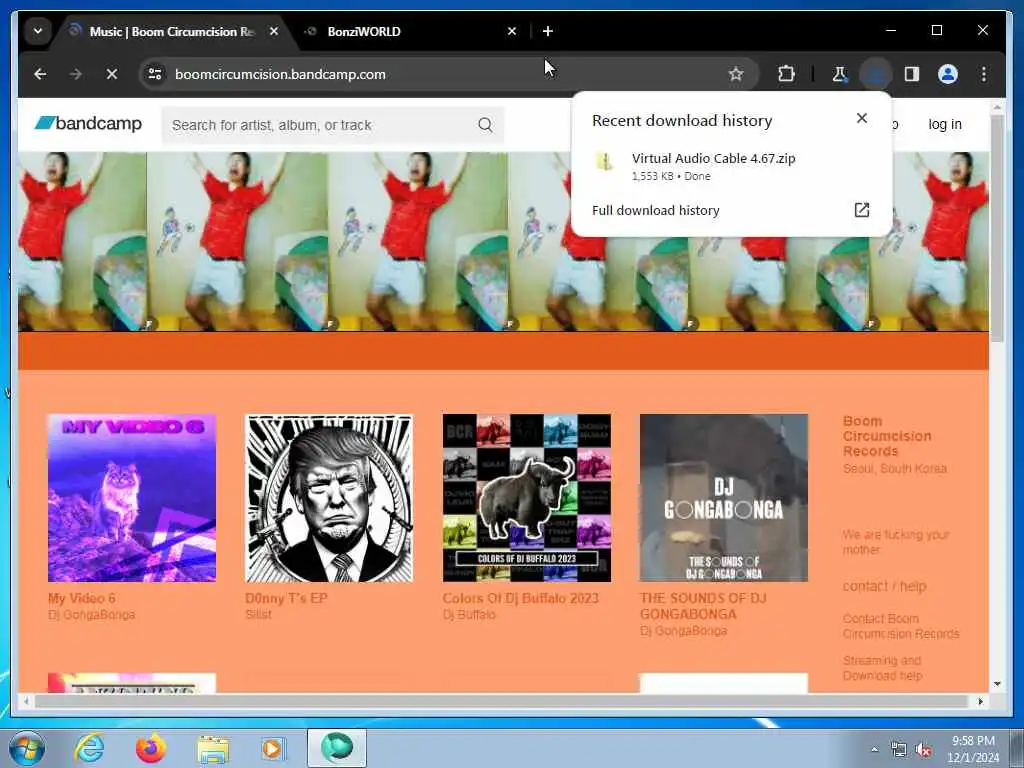The image size is (1024, 768).
Task: Bookmark this page with the star icon
Action: click(736, 74)
